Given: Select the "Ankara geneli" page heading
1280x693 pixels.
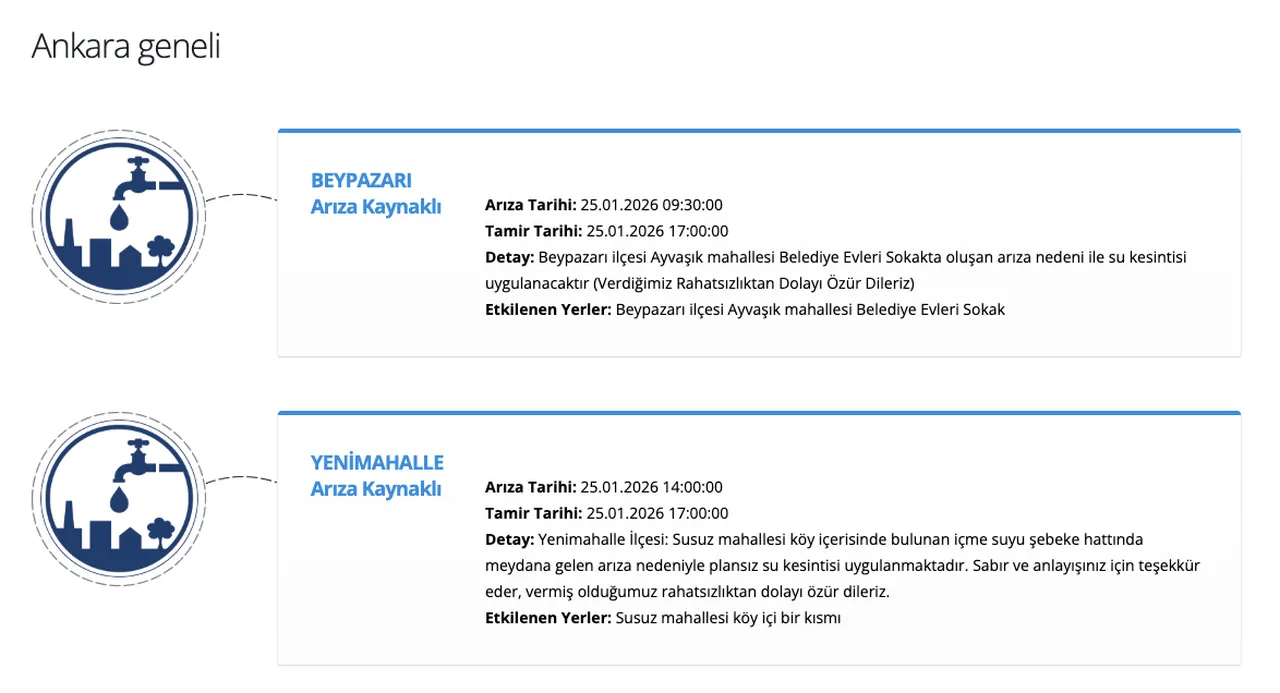Looking at the screenshot, I should click(x=126, y=47).
